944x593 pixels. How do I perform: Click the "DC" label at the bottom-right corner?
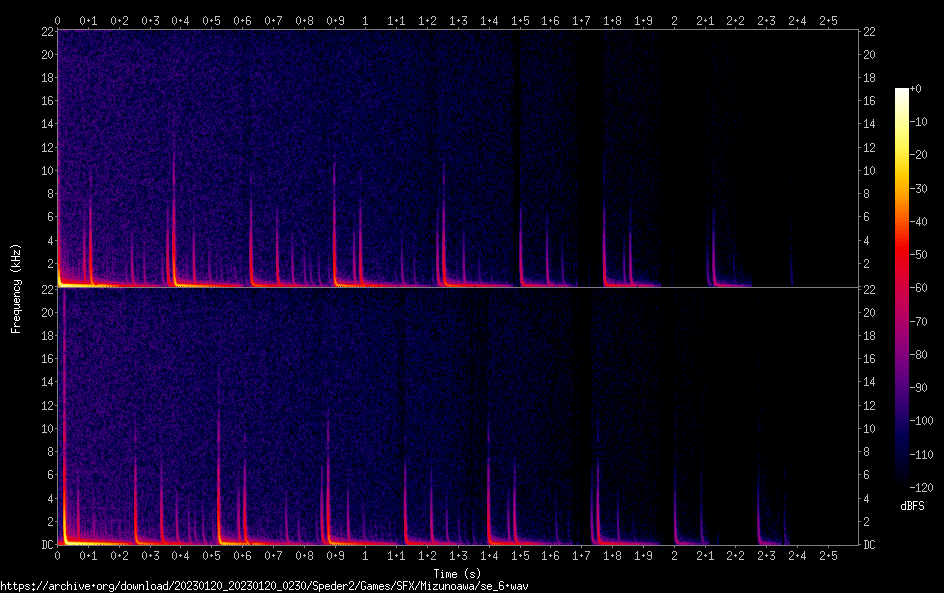pyautogui.click(x=871, y=544)
